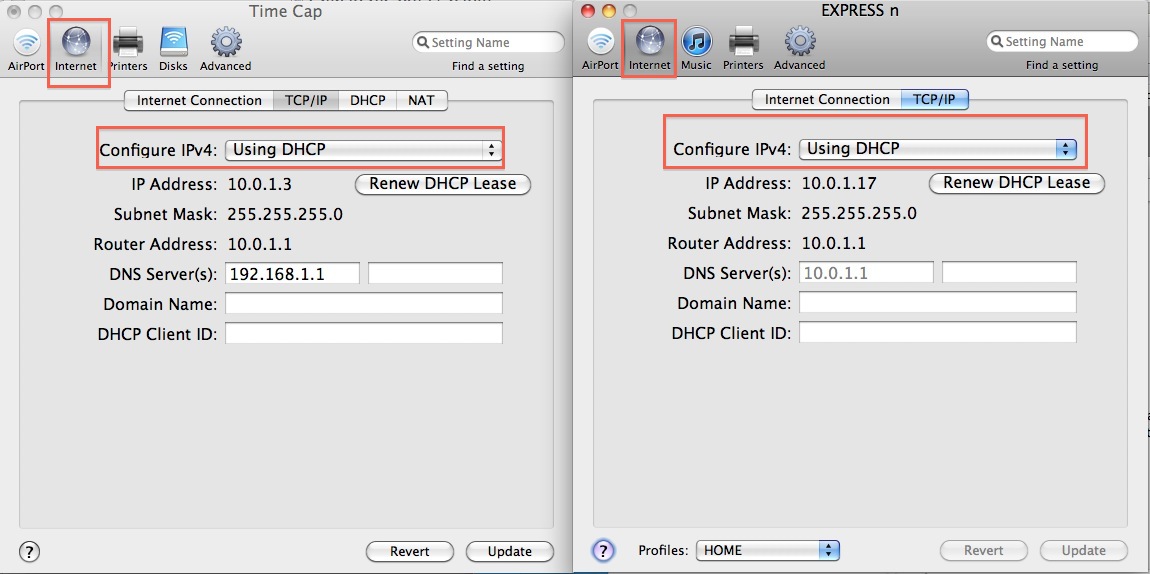Click Update button in EXPRESS n window
This screenshot has height=574, width=1150.
pyautogui.click(x=1083, y=550)
